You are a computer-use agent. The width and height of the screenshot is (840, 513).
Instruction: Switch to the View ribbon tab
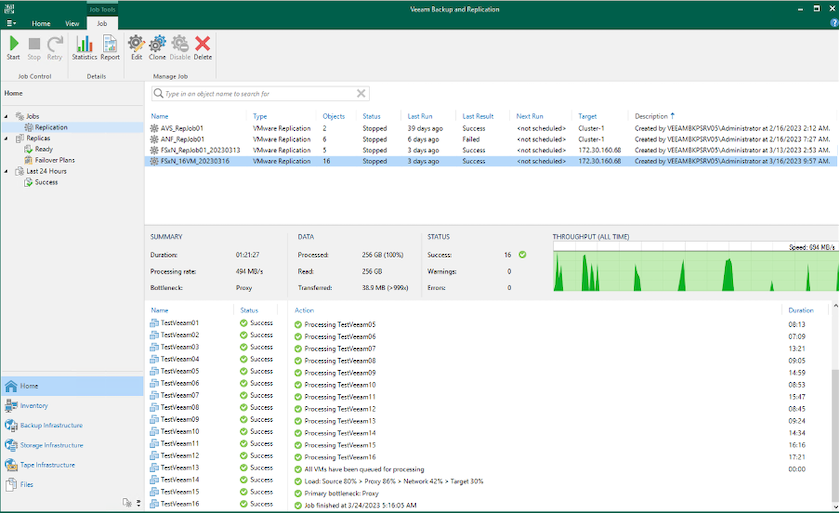tap(72, 23)
